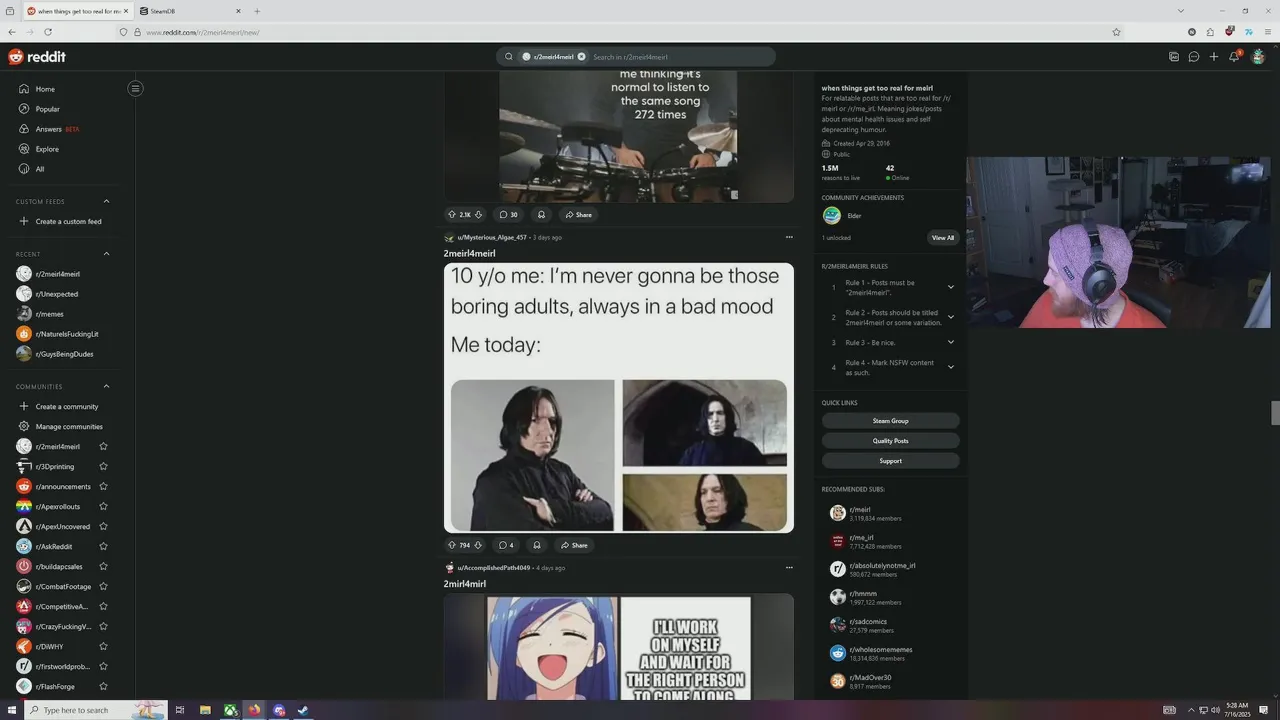Expand Rule 2 details

click(951, 317)
